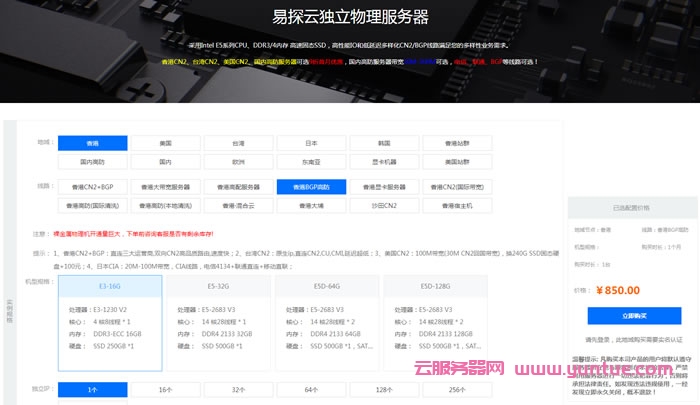
Task: Select the 香港大带宽服务器 line
Action: pyautogui.click(x=165, y=187)
